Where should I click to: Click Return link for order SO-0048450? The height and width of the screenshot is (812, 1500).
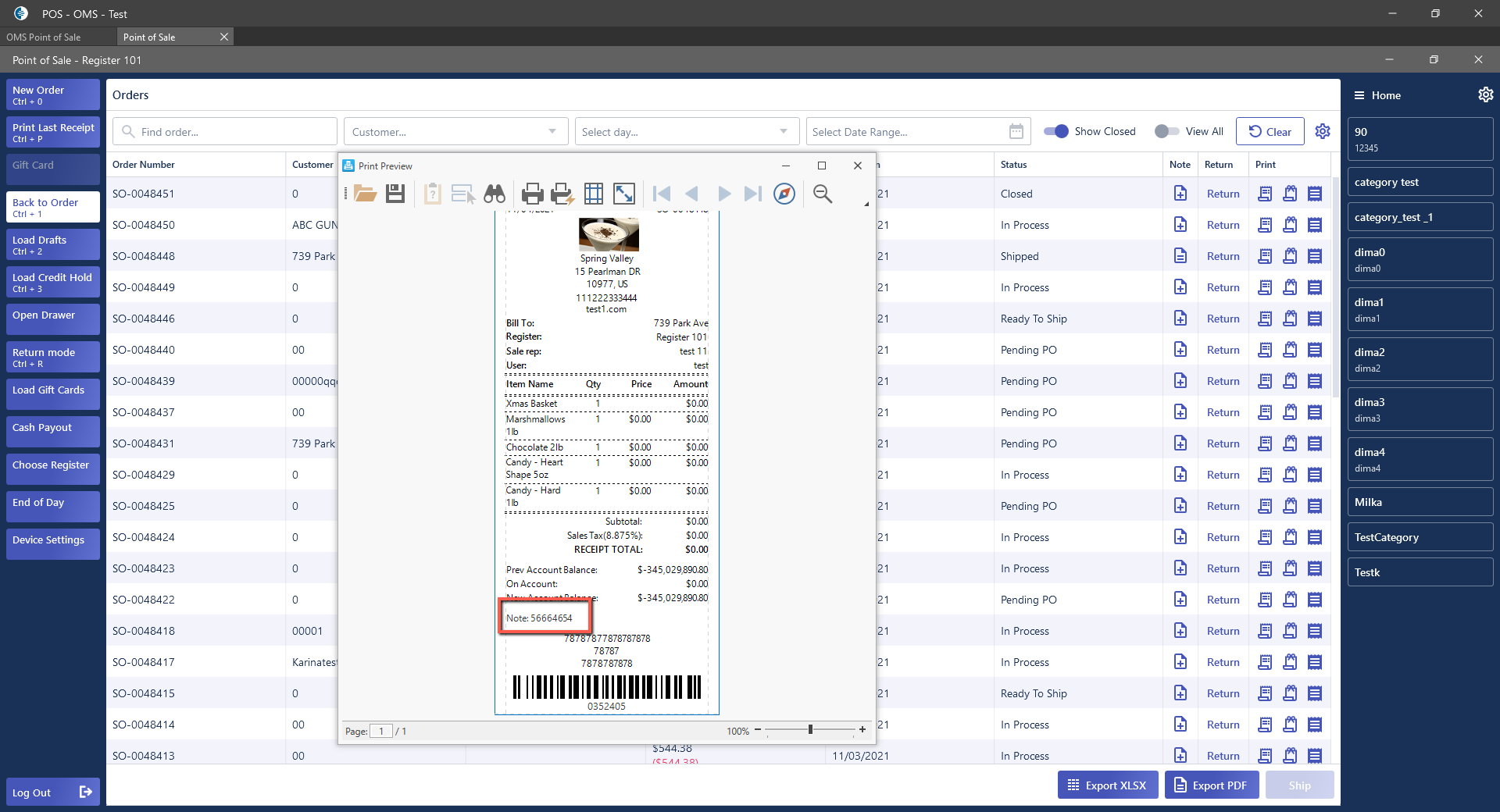[1223, 225]
